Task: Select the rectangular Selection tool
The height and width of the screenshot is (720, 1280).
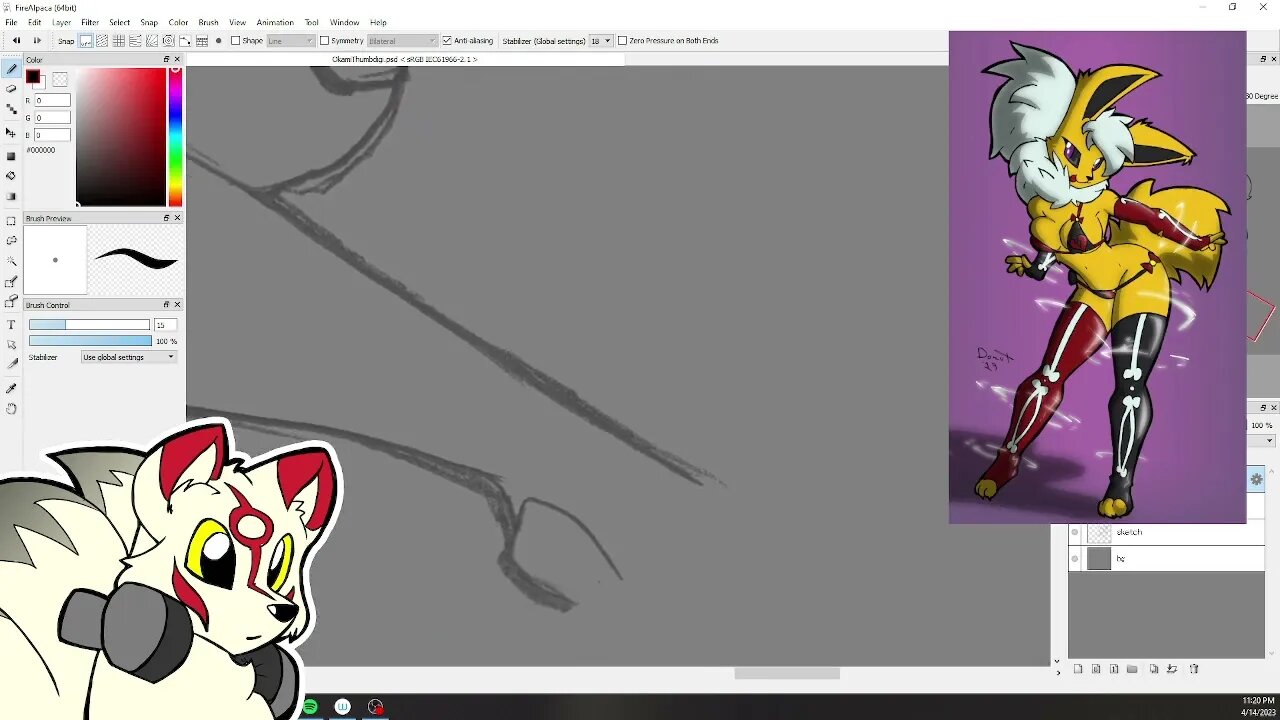Action: [11, 220]
